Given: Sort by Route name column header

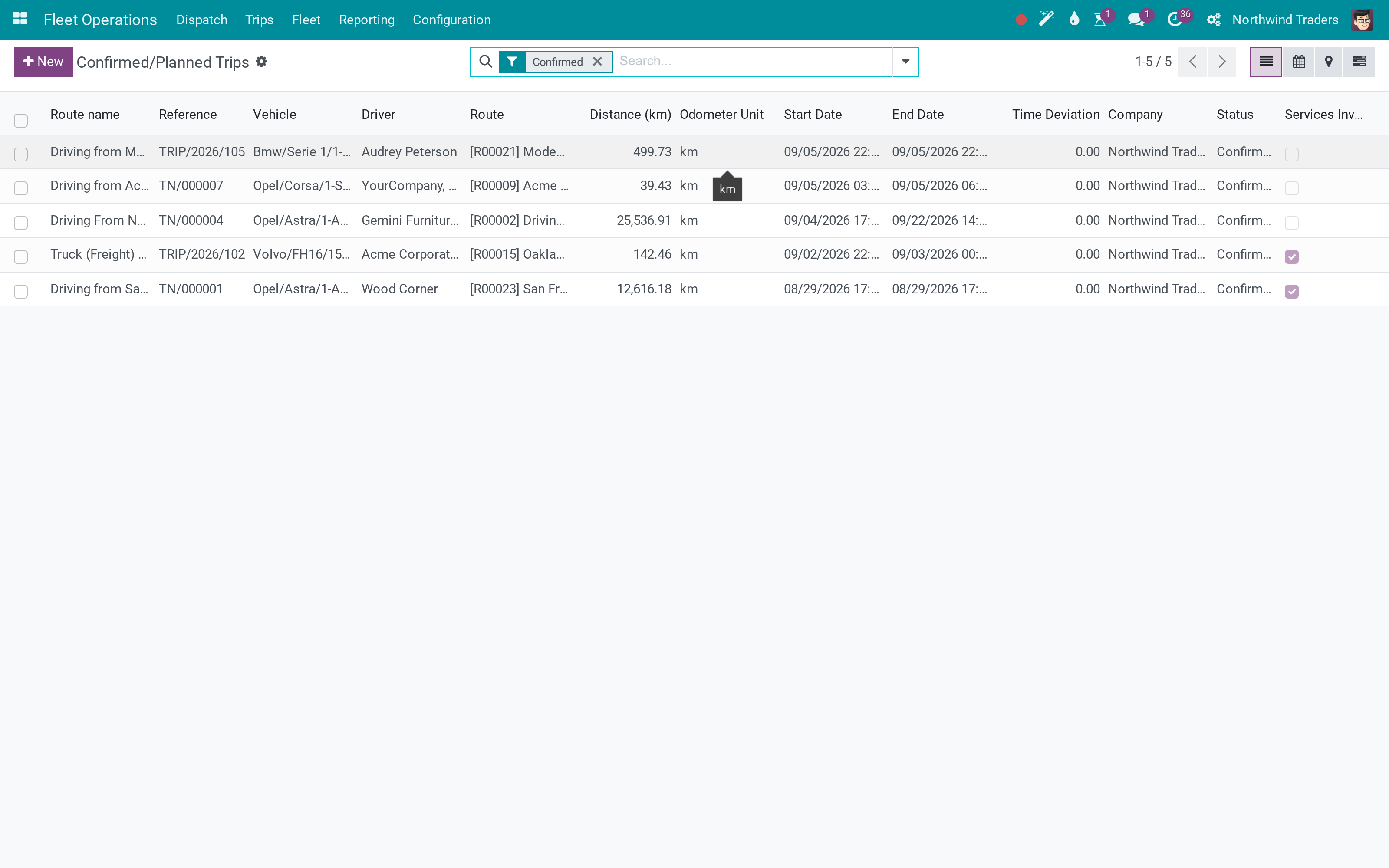Looking at the screenshot, I should tap(85, 114).
